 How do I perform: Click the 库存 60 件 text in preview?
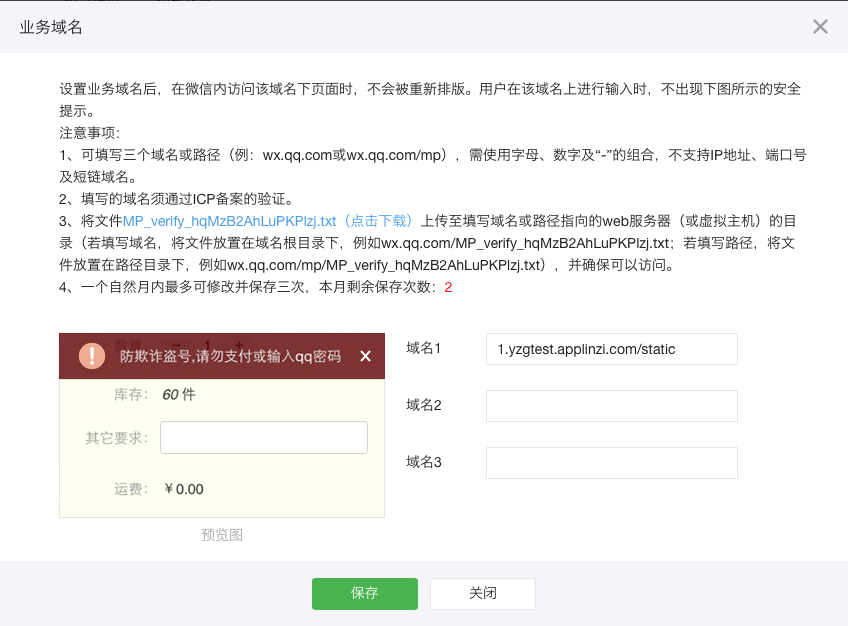[155, 395]
